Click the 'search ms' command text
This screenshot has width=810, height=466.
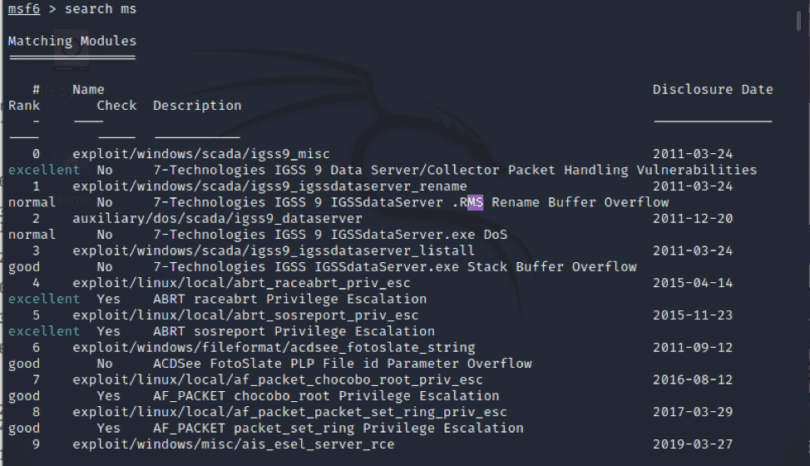(100, 9)
